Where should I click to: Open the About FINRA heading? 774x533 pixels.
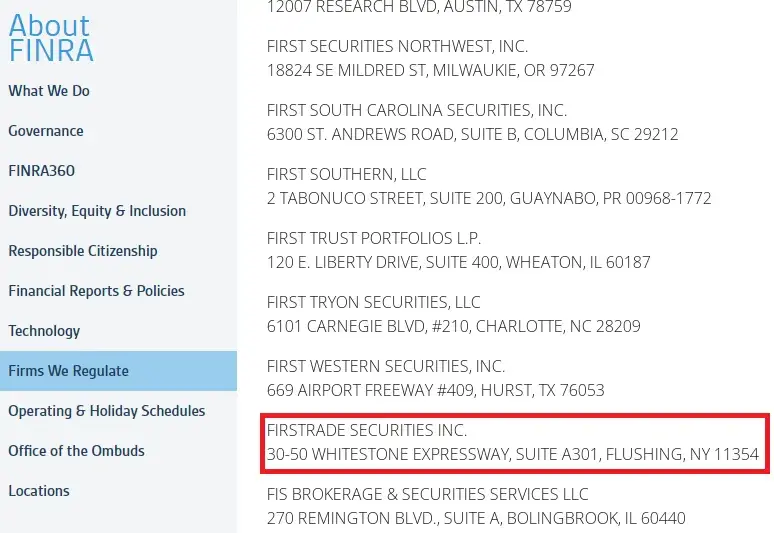click(x=51, y=38)
